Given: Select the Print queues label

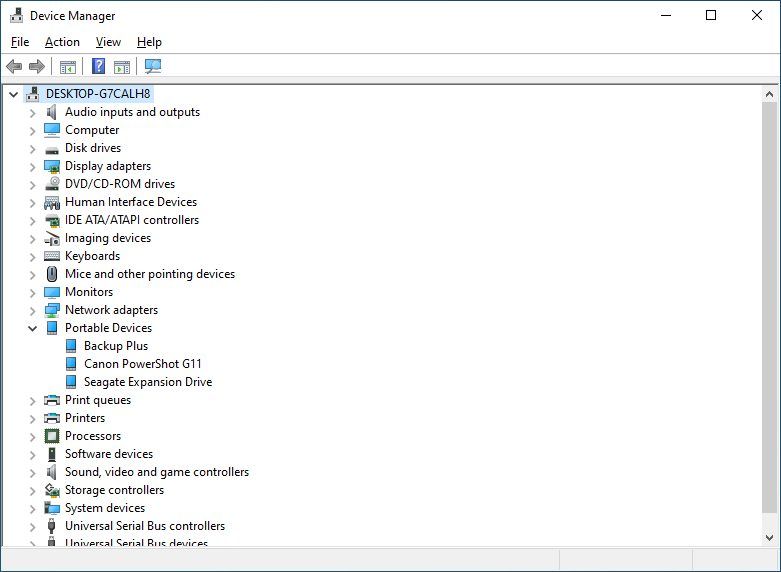Looking at the screenshot, I should pos(98,400).
